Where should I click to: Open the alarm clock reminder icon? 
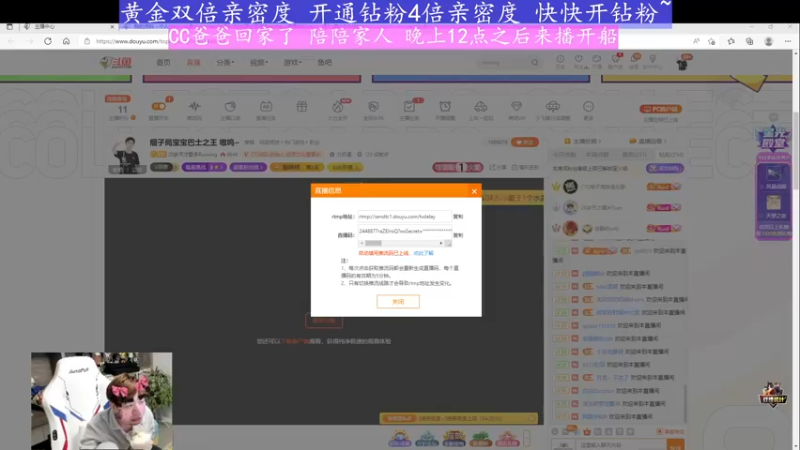pos(445,106)
